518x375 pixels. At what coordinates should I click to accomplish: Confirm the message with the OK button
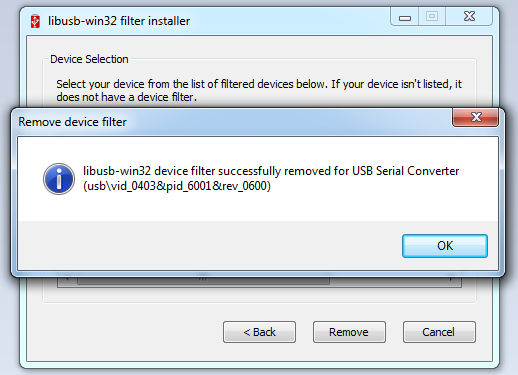445,246
